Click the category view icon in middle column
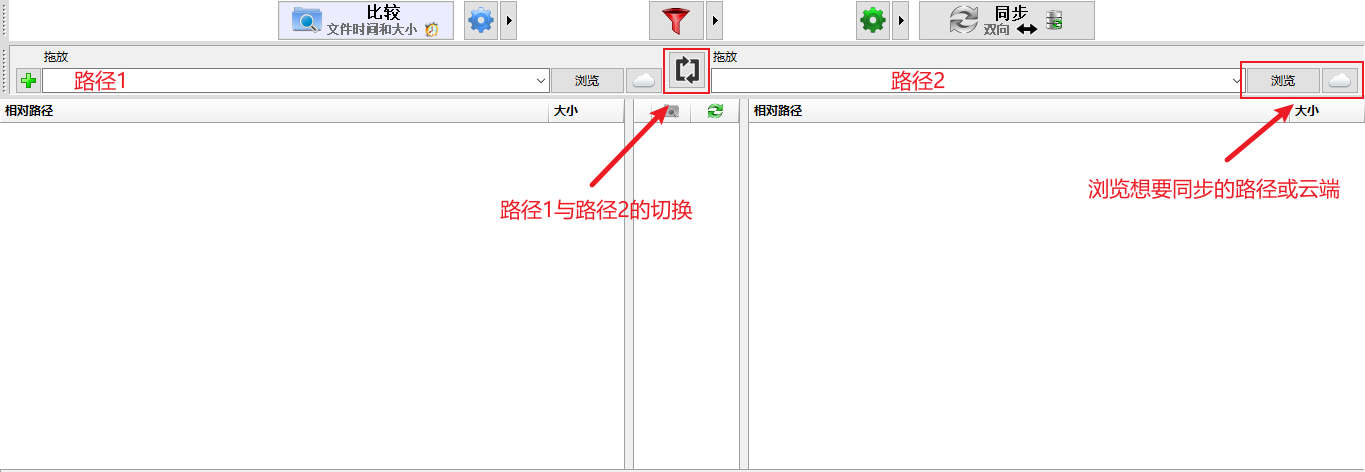The width and height of the screenshot is (1365, 472). click(672, 111)
